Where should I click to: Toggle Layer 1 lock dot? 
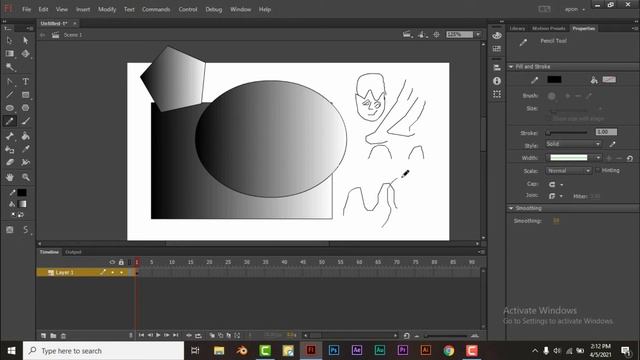click(x=121, y=272)
